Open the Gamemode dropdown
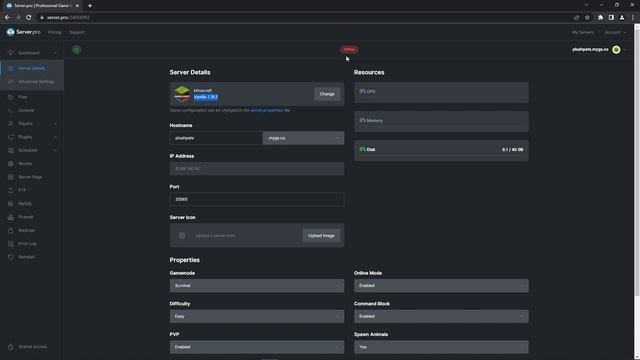This screenshot has height=360, width=640. coord(257,286)
